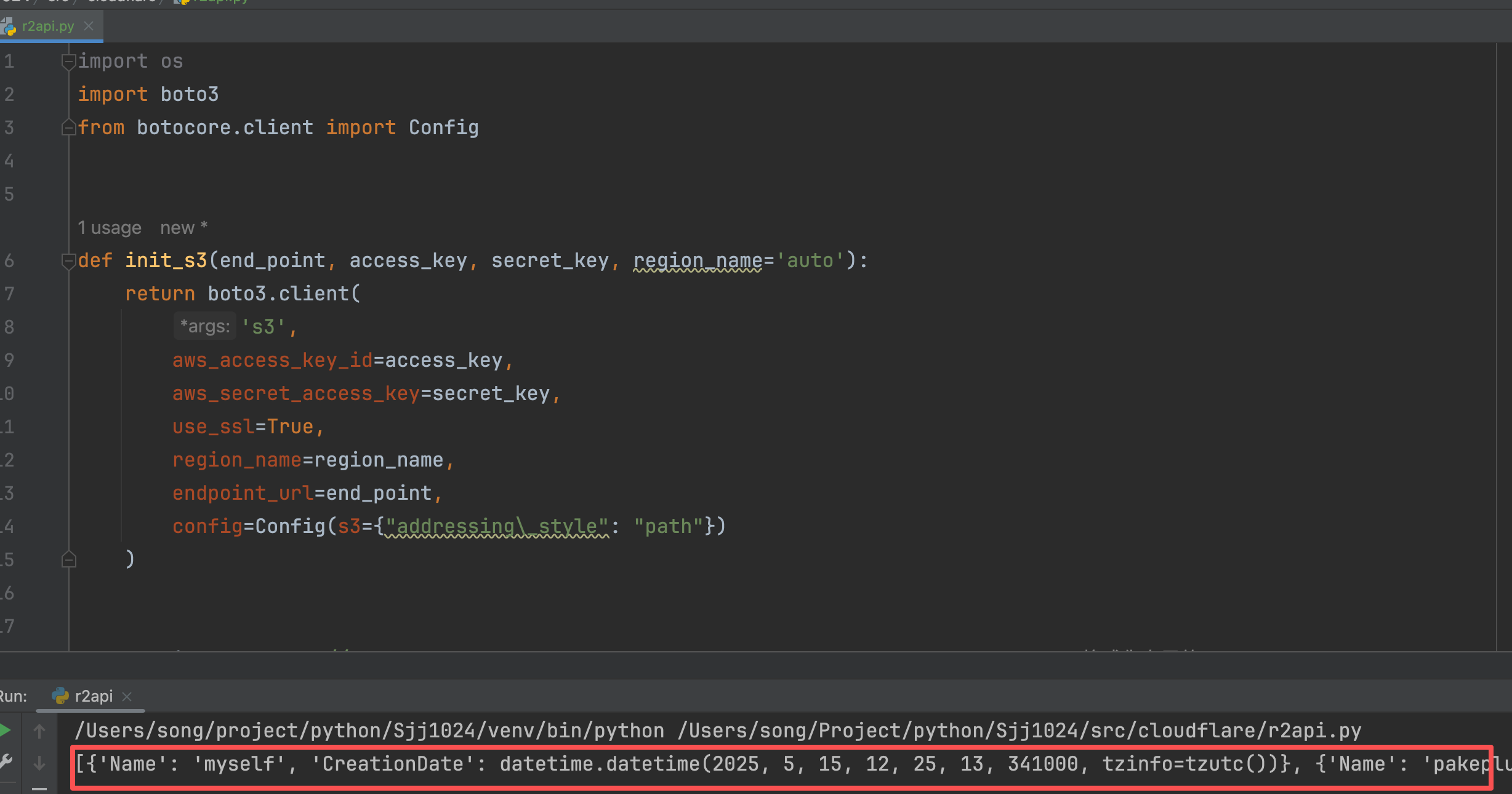Click the '*args:' parameter hint

click(204, 326)
